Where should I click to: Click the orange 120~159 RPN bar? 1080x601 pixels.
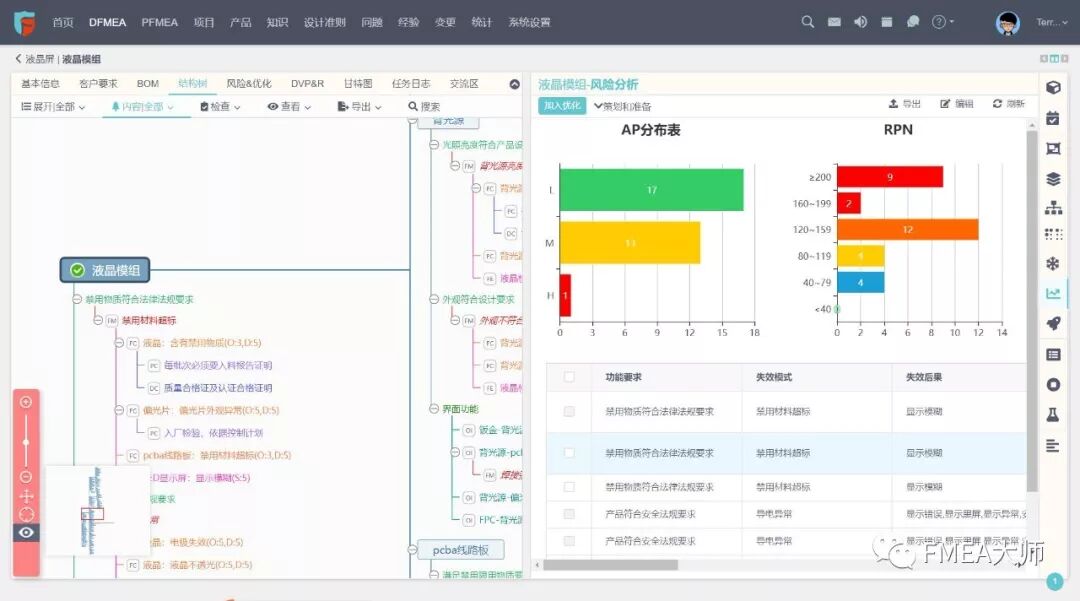[908, 229]
